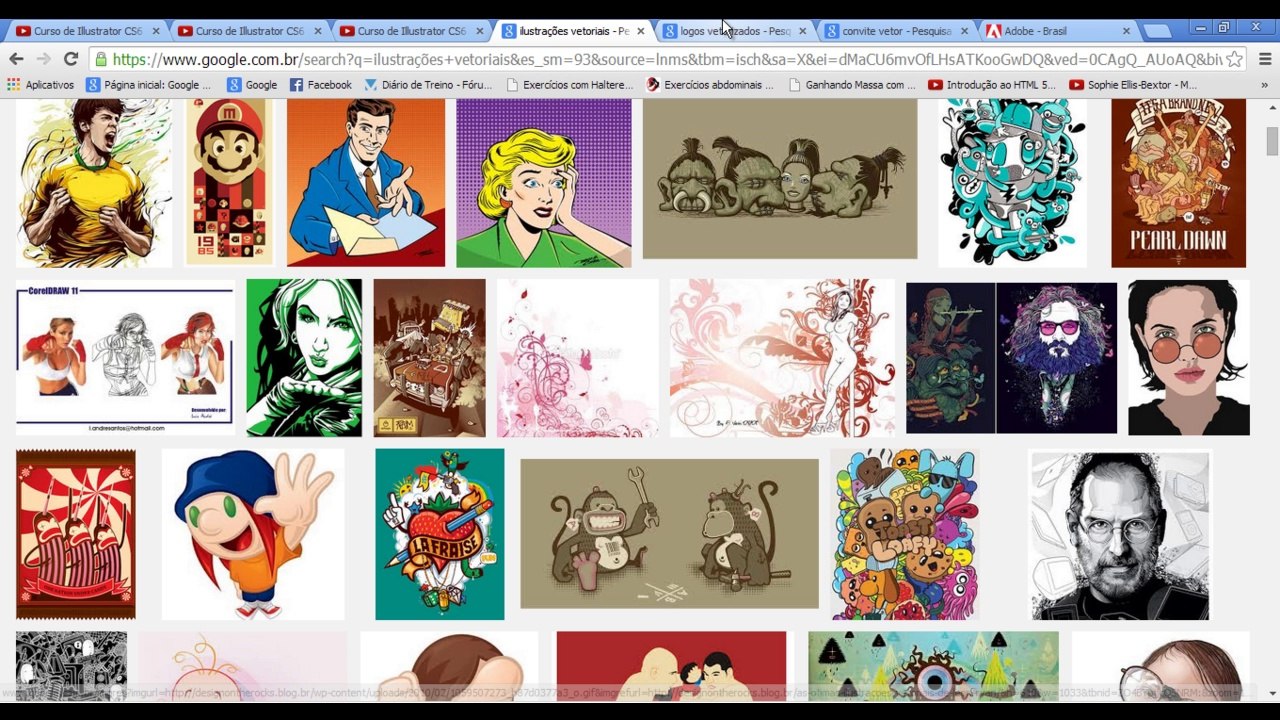Image resolution: width=1280 pixels, height=720 pixels.
Task: Click the browser forward arrow
Action: (x=43, y=59)
